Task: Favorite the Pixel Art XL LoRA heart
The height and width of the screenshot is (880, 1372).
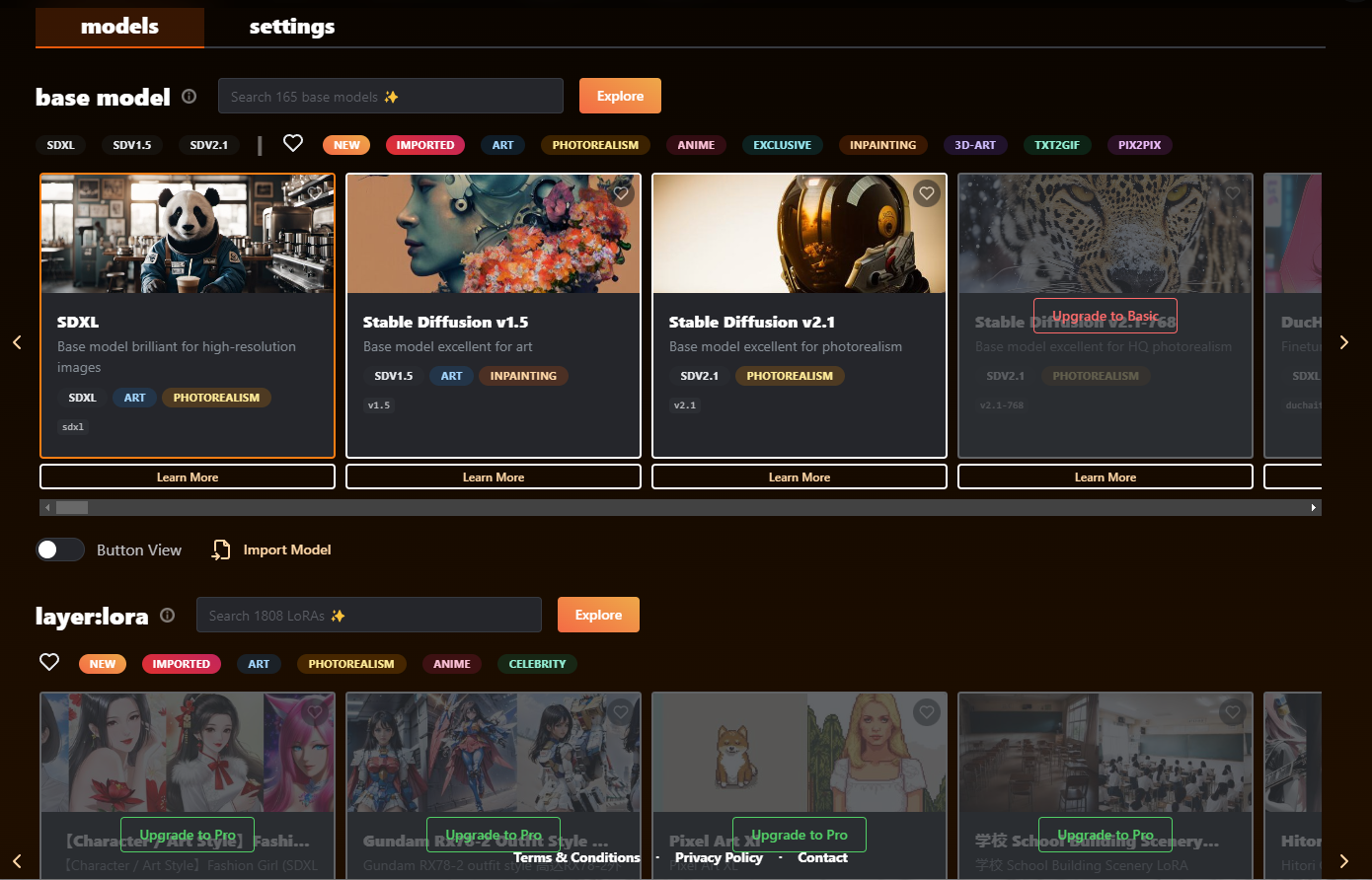Action: (926, 711)
